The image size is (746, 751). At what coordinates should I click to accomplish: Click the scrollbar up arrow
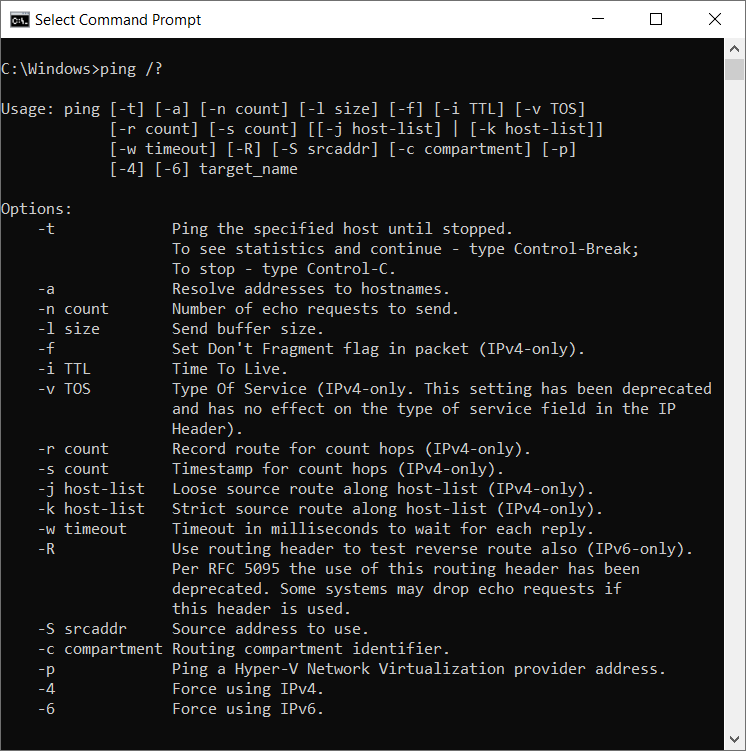(x=734, y=49)
